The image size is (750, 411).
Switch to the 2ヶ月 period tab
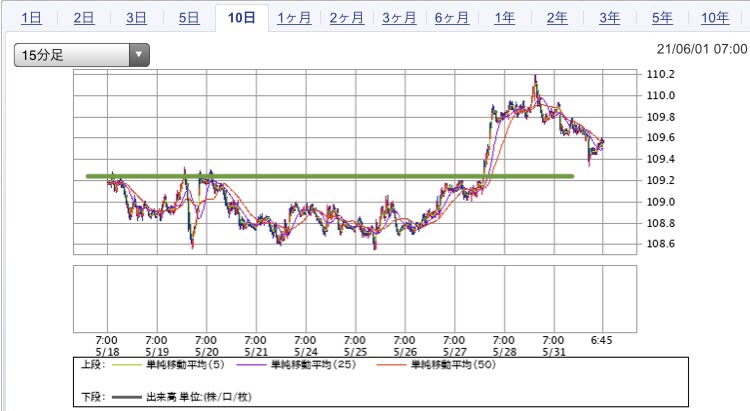click(x=347, y=18)
